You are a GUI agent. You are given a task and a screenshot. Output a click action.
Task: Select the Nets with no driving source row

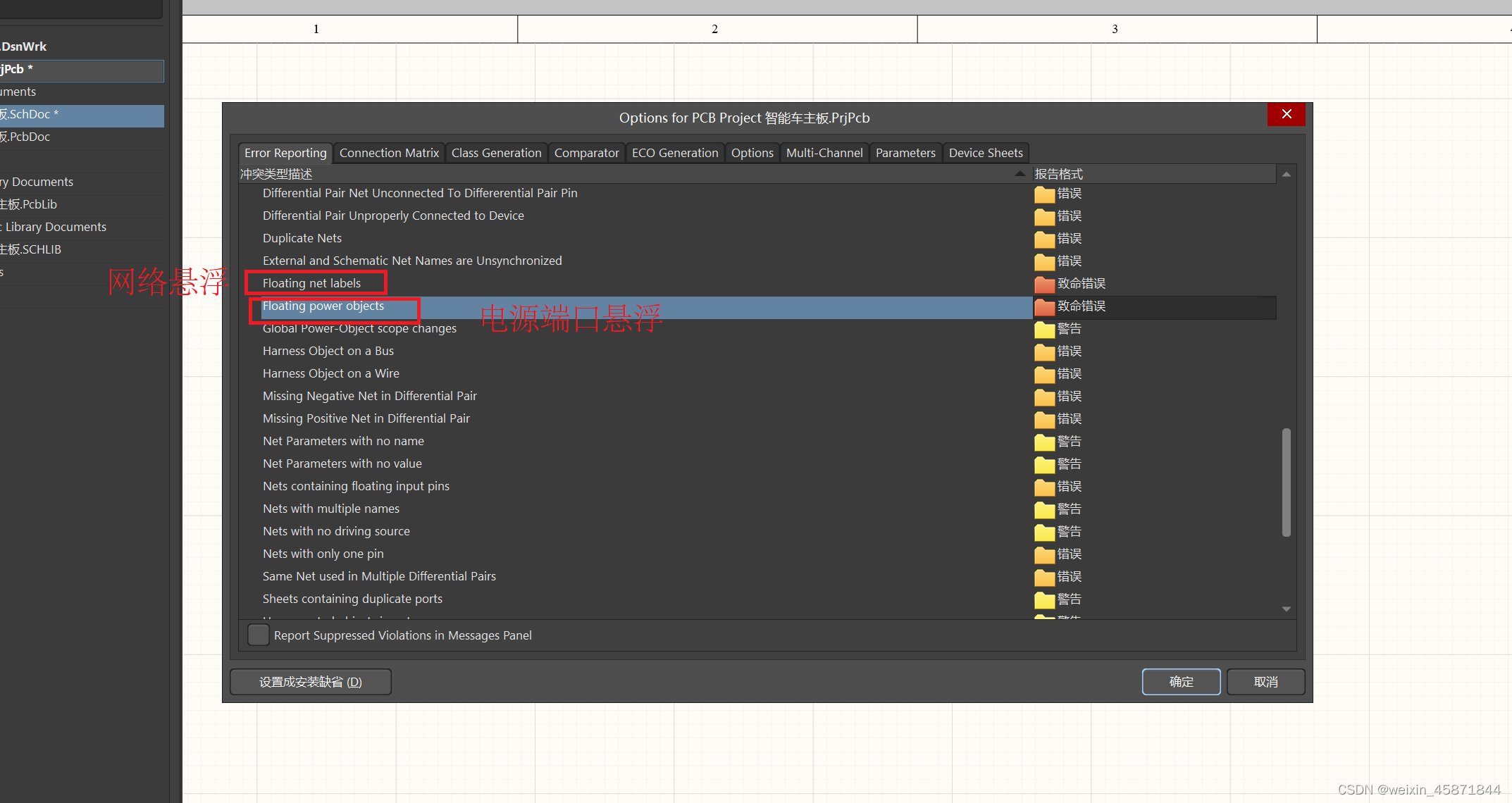point(336,531)
